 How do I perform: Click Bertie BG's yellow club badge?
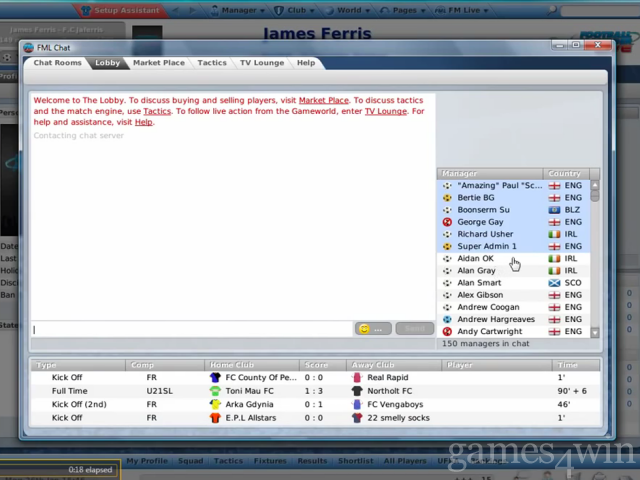pyautogui.click(x=447, y=198)
